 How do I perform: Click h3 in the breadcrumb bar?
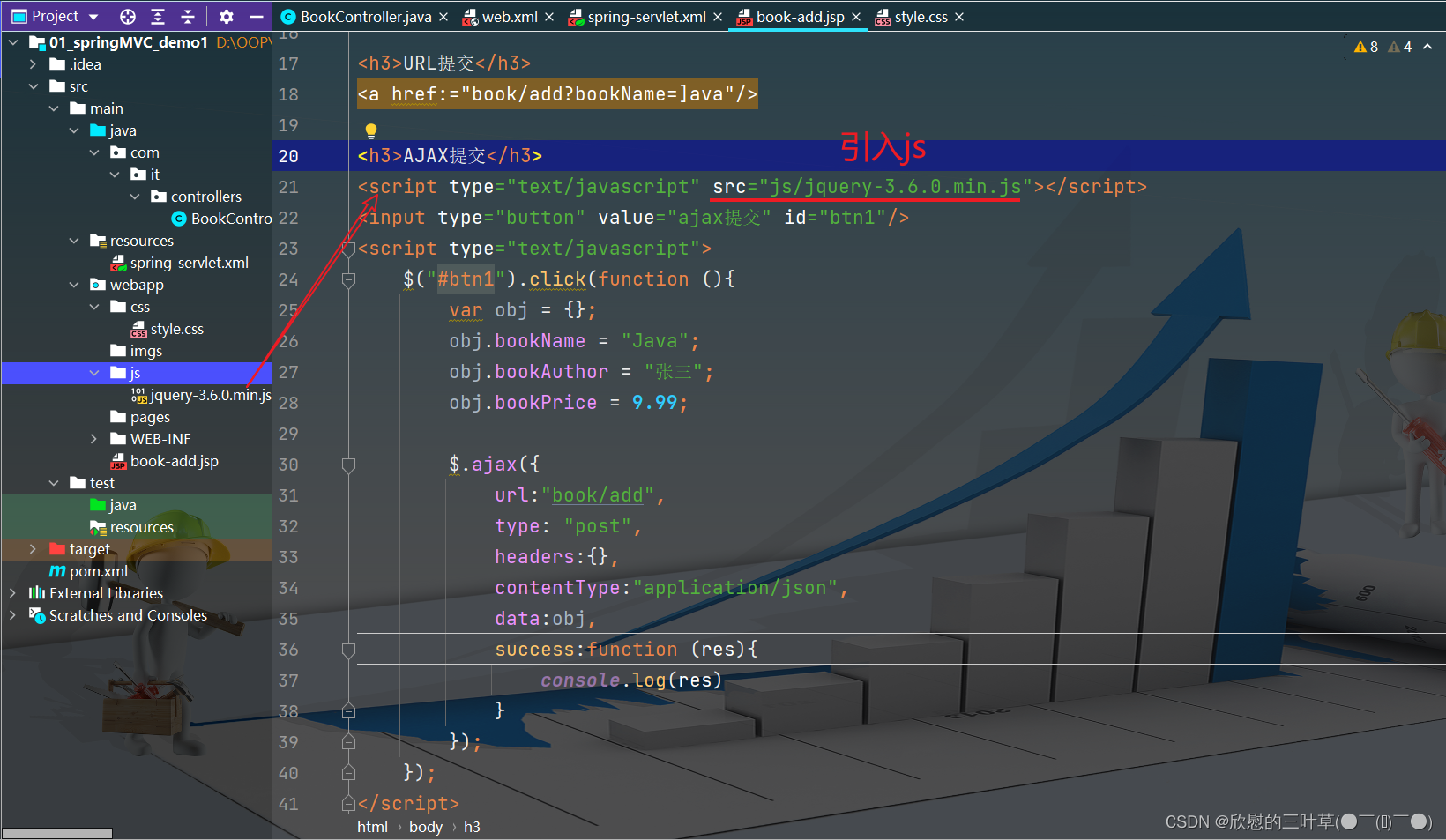tap(472, 827)
